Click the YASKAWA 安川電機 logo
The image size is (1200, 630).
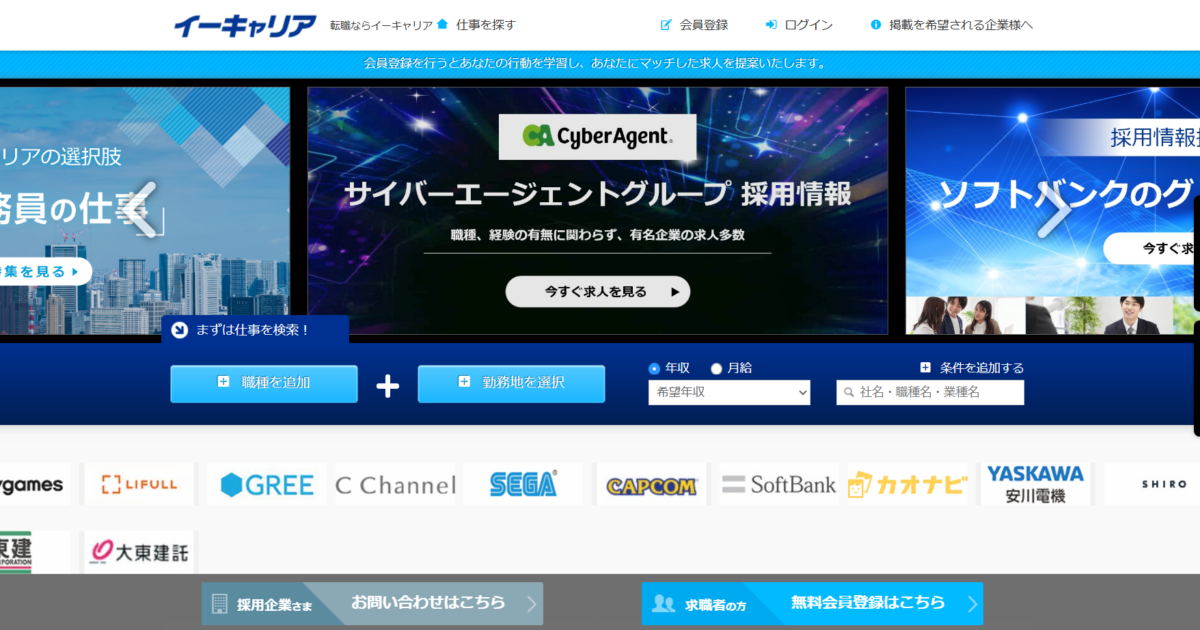[x=1035, y=484]
